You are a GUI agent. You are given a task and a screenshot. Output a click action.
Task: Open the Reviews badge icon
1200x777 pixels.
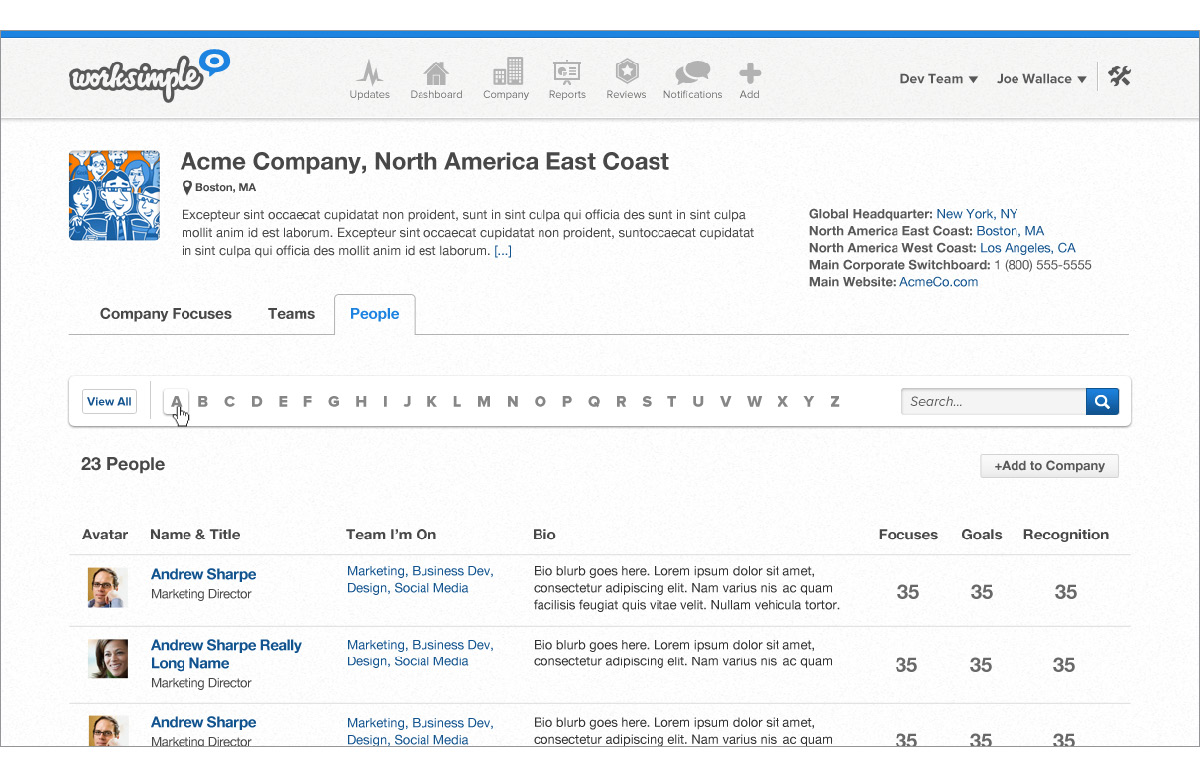(626, 73)
